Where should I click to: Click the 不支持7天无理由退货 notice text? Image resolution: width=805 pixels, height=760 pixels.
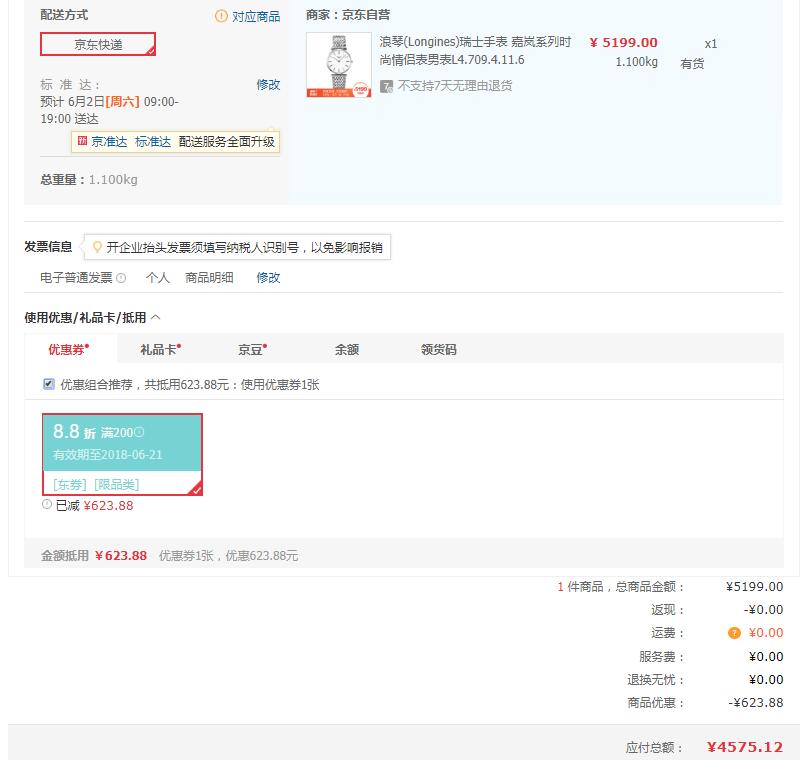(455, 86)
